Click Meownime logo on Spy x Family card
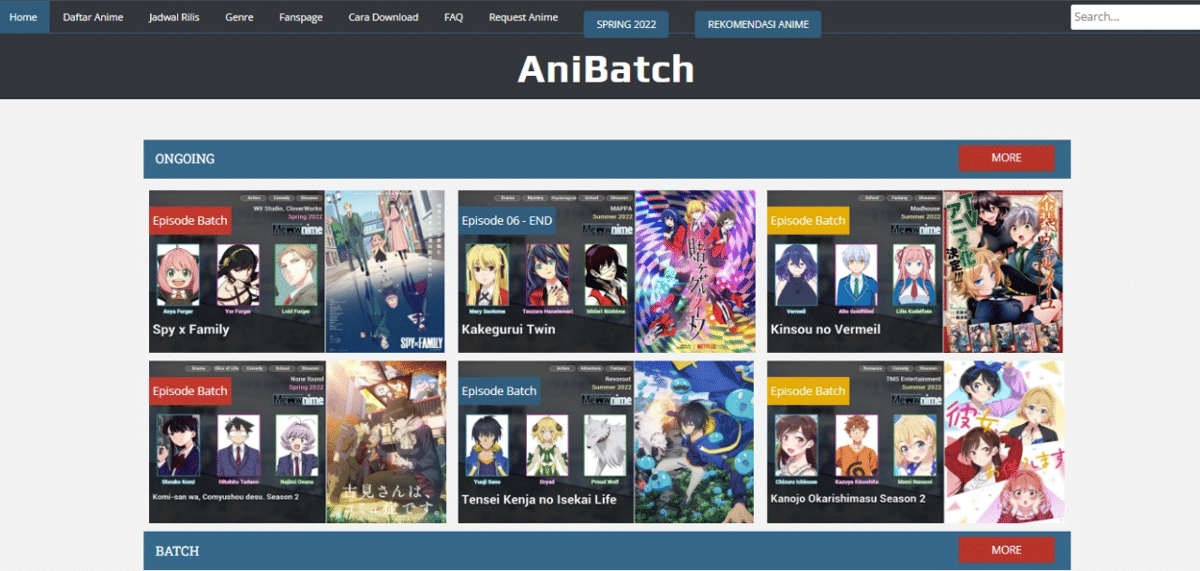 point(297,229)
